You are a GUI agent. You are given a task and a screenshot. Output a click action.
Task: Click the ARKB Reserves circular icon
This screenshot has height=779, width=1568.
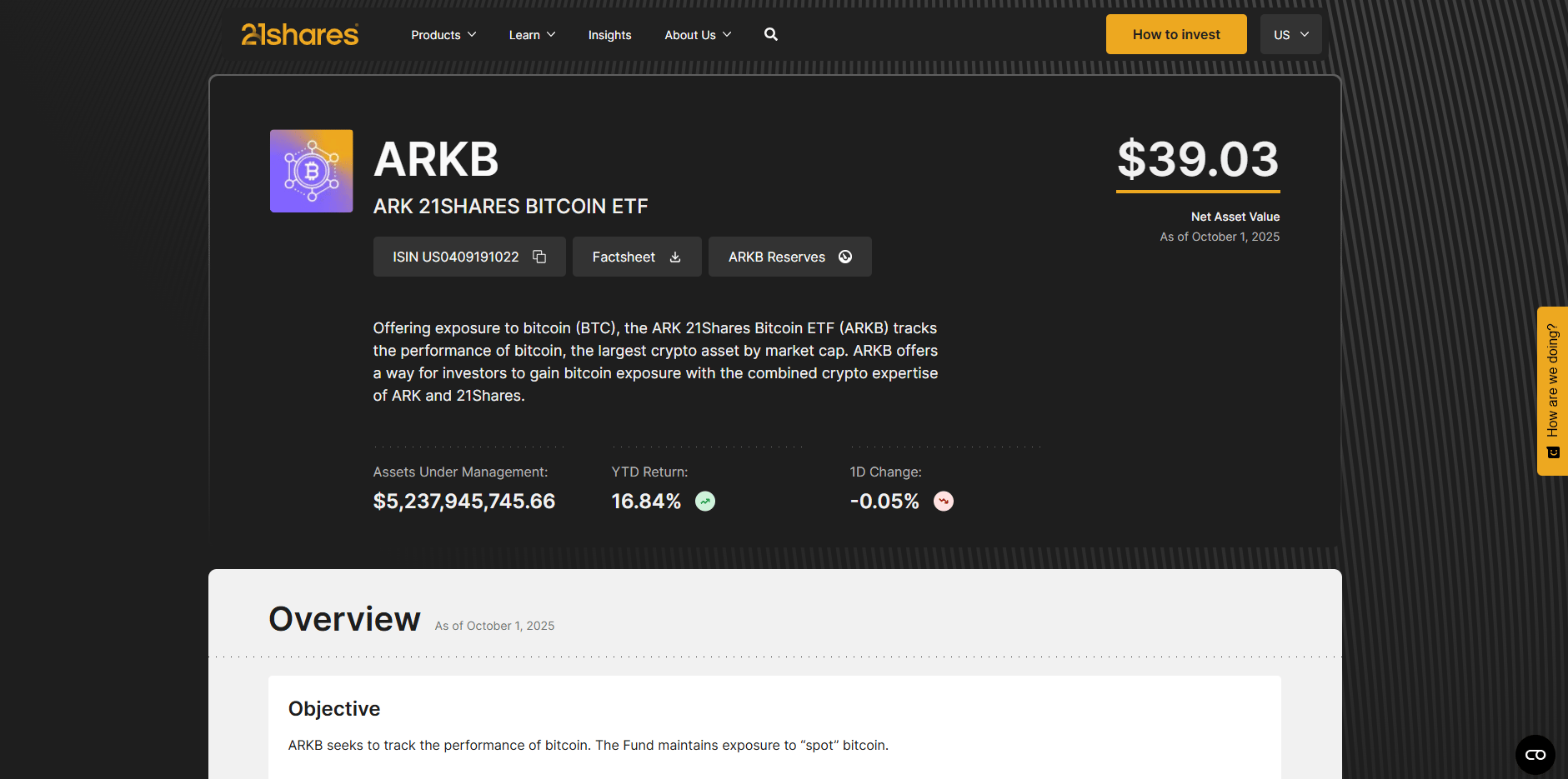[x=845, y=257]
